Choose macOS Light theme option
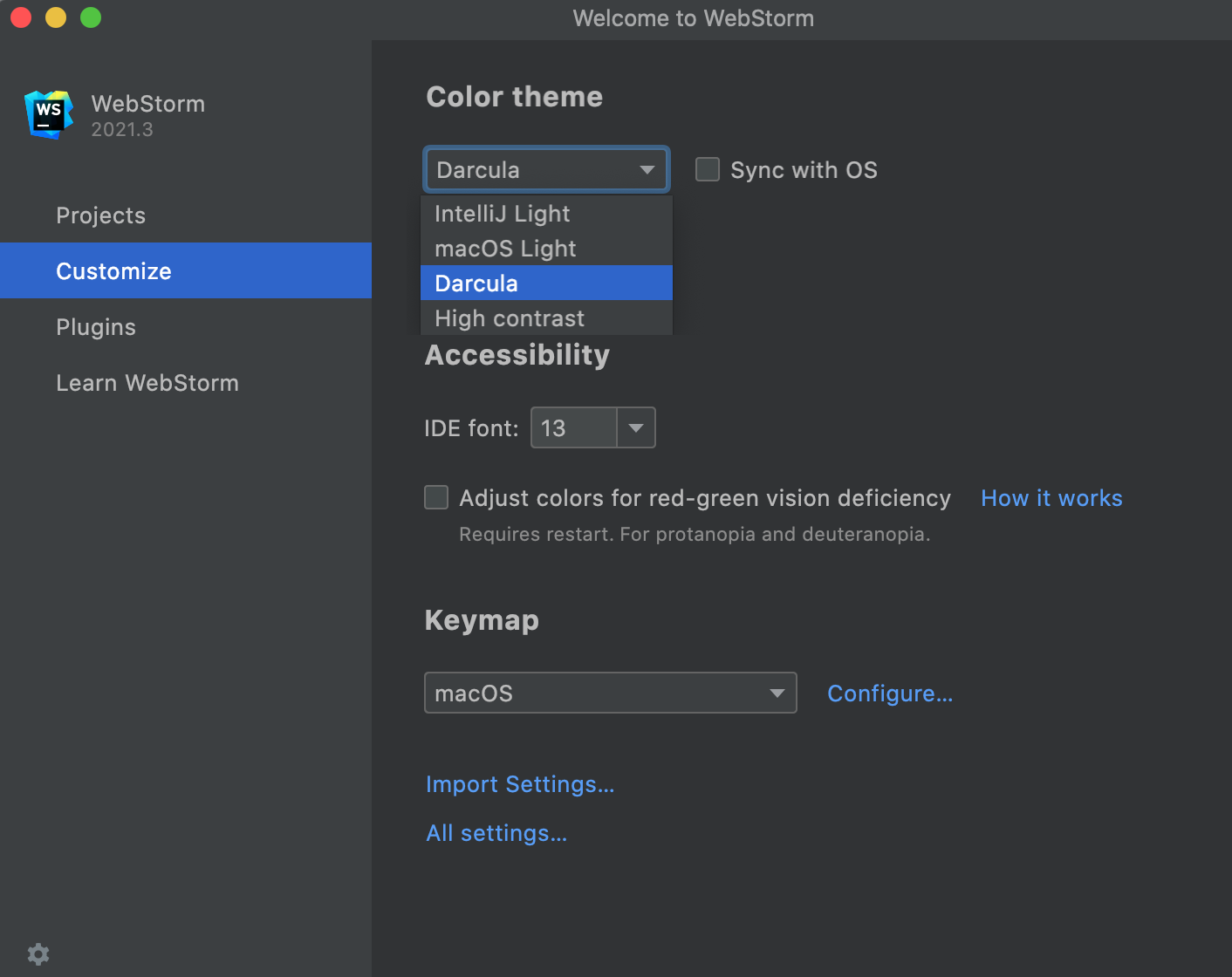Screen dimensions: 1232x977 [546, 249]
